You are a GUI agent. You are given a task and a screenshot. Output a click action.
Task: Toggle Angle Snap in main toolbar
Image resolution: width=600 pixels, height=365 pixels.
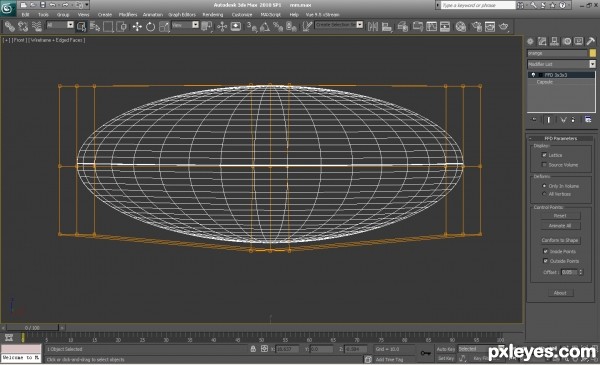(264, 26)
